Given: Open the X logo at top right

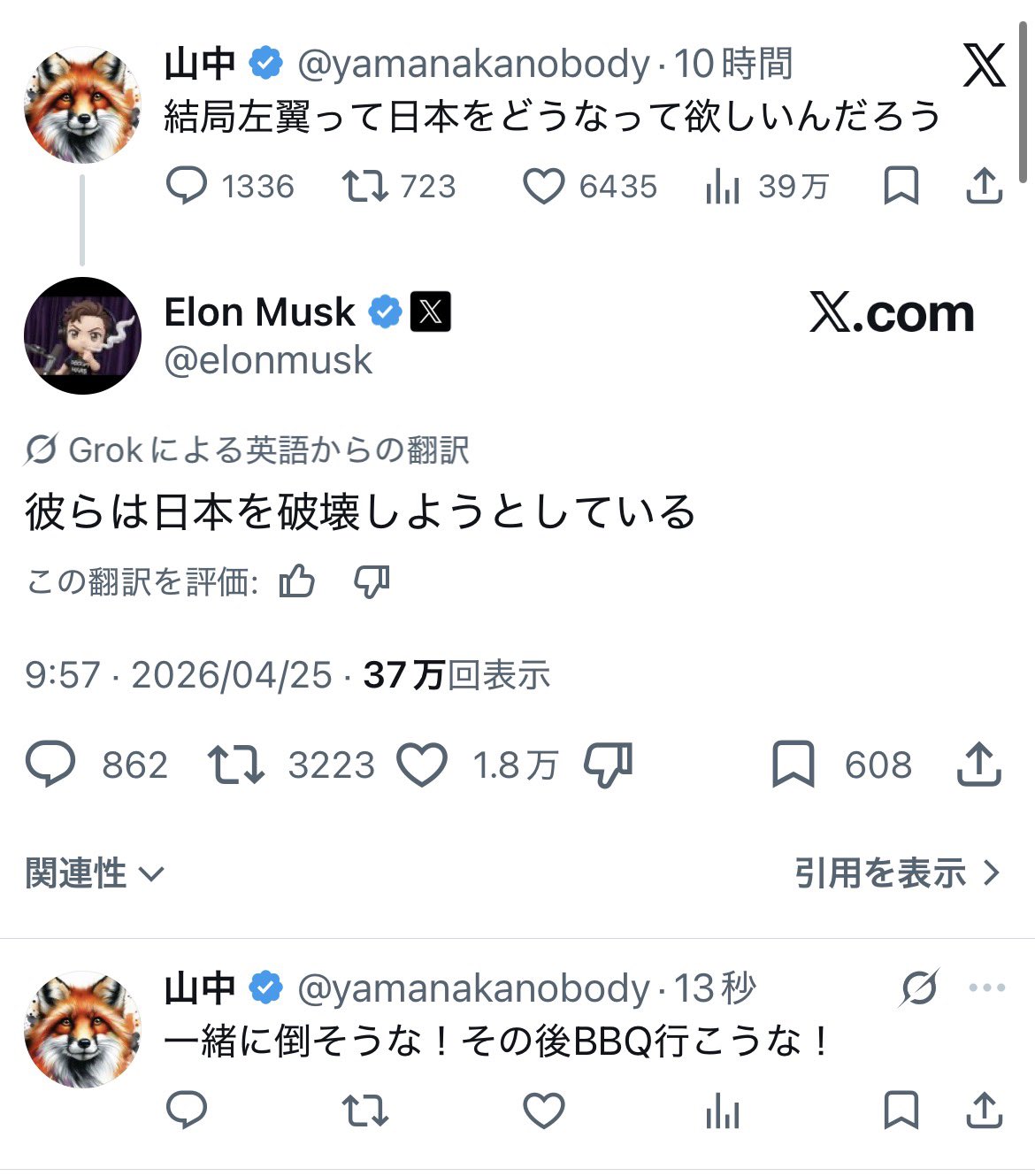Looking at the screenshot, I should click(984, 65).
